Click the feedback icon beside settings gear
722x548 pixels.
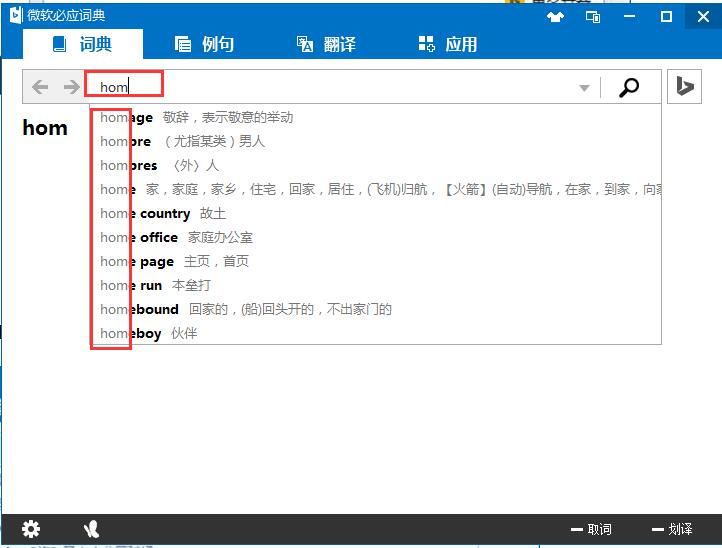(x=91, y=529)
